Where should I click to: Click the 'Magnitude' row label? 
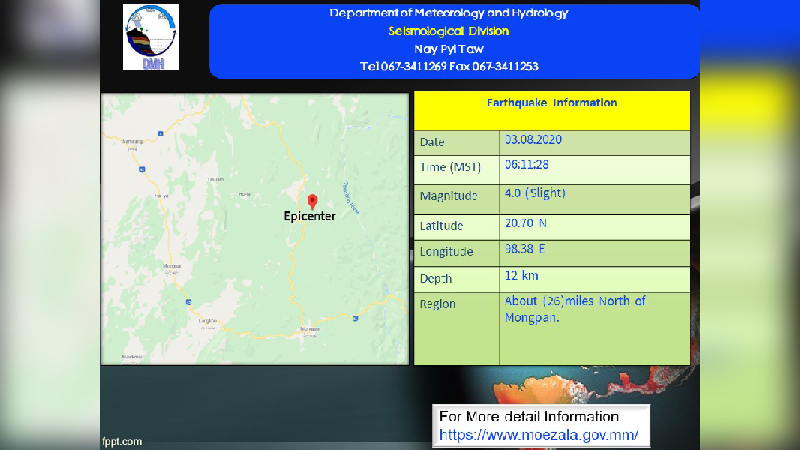pos(448,196)
